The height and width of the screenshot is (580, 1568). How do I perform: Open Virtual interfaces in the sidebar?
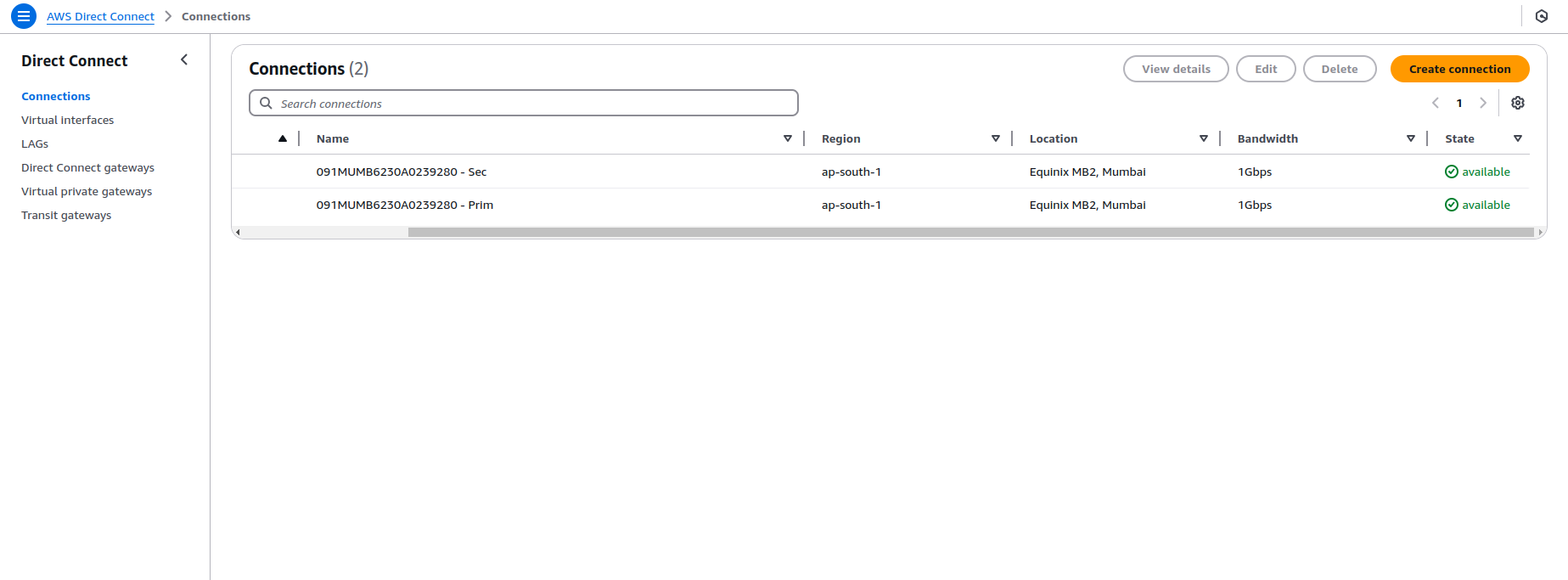pyautogui.click(x=68, y=120)
